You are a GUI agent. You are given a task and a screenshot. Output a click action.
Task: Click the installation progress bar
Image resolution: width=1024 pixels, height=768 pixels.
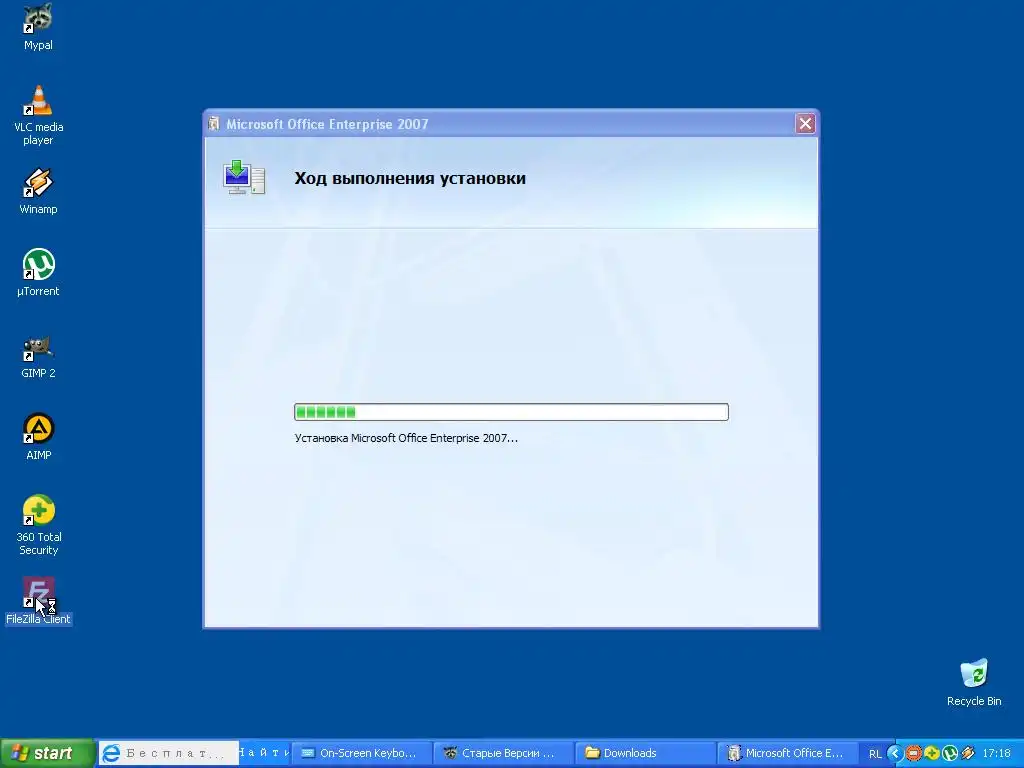click(x=511, y=412)
